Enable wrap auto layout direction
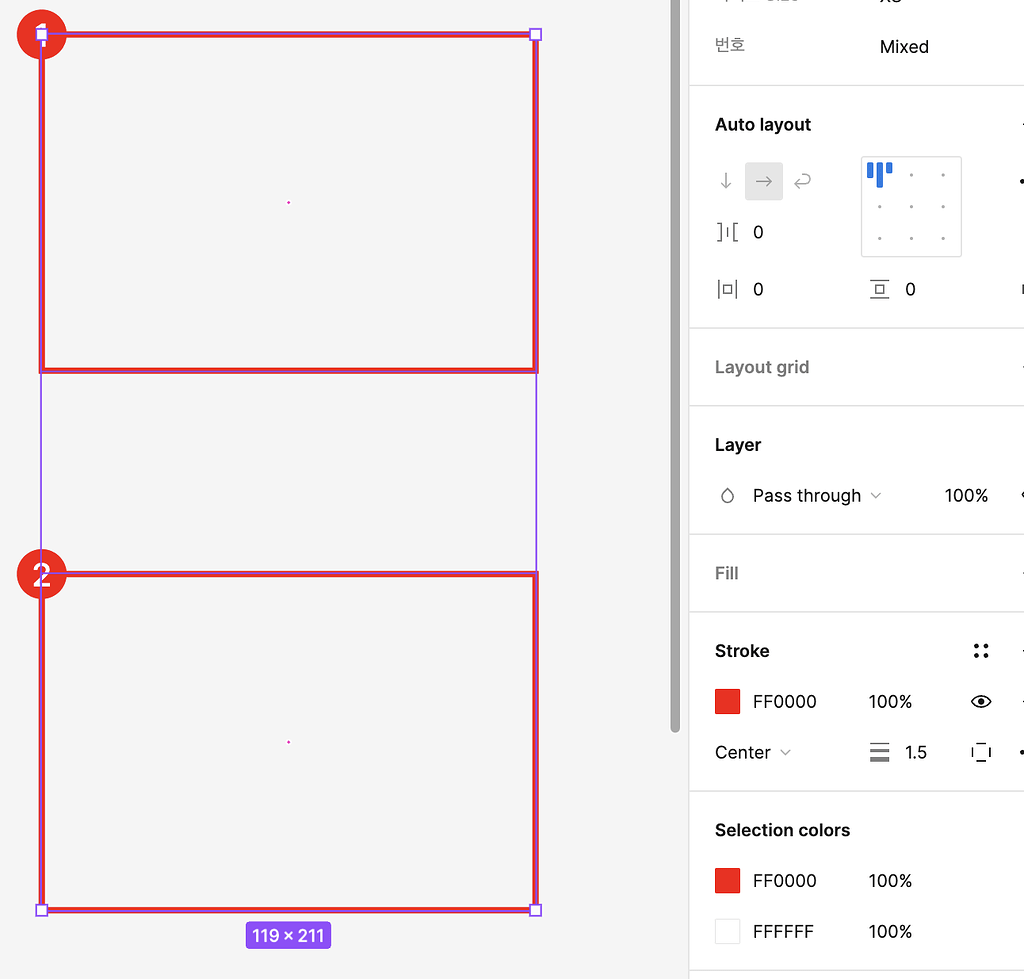 tap(802, 181)
